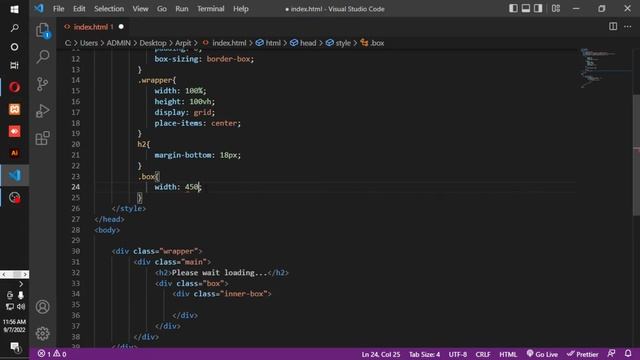The image size is (640, 360).
Task: Open the Edit menu
Action: point(79,9)
